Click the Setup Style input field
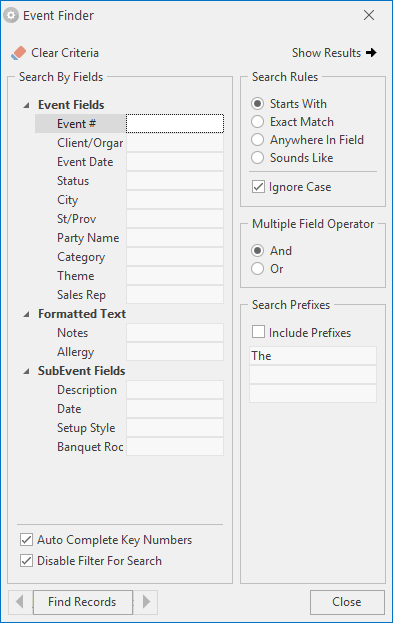This screenshot has height=623, width=393. coord(175,428)
